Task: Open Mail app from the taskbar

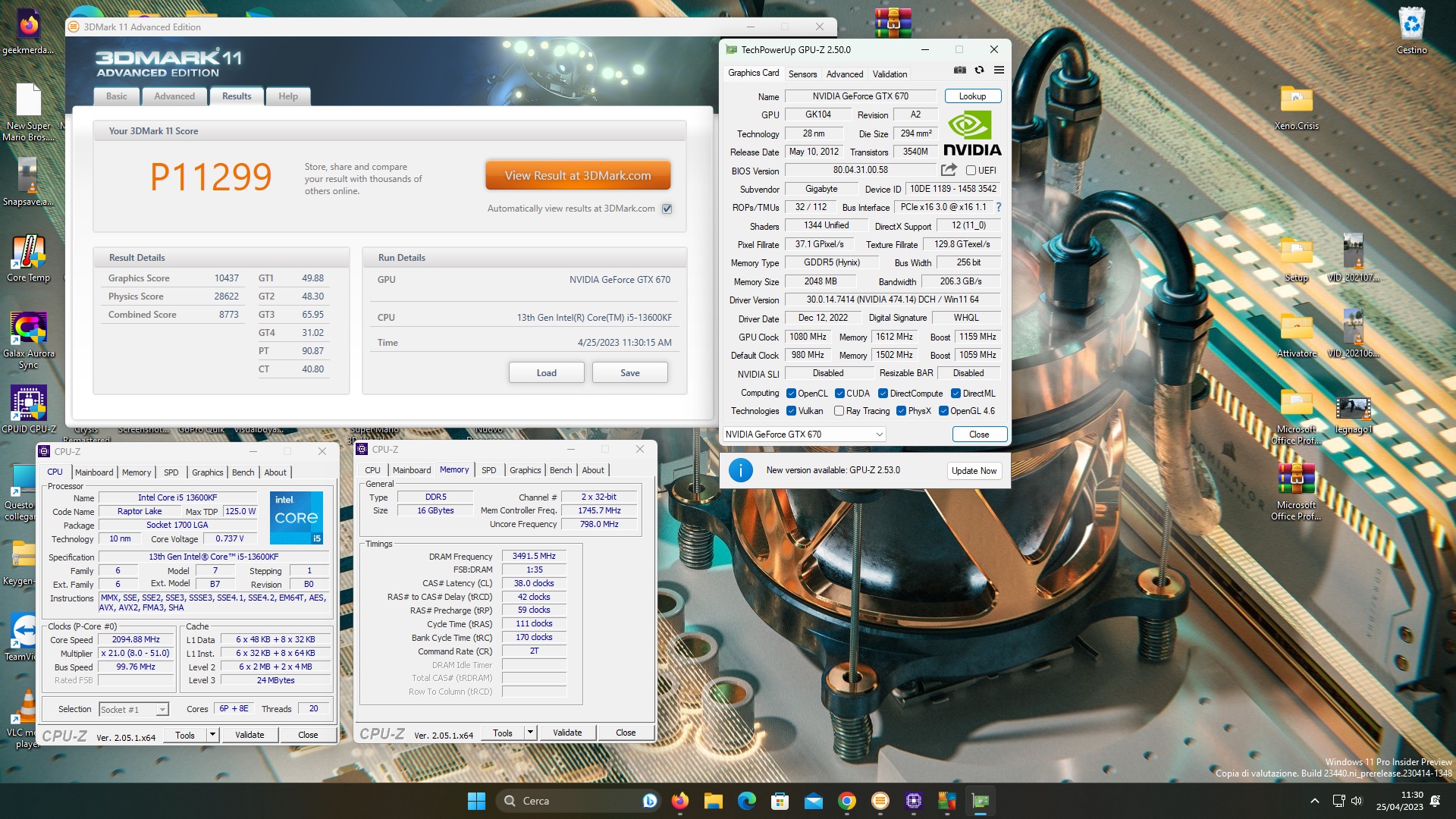Action: [813, 801]
